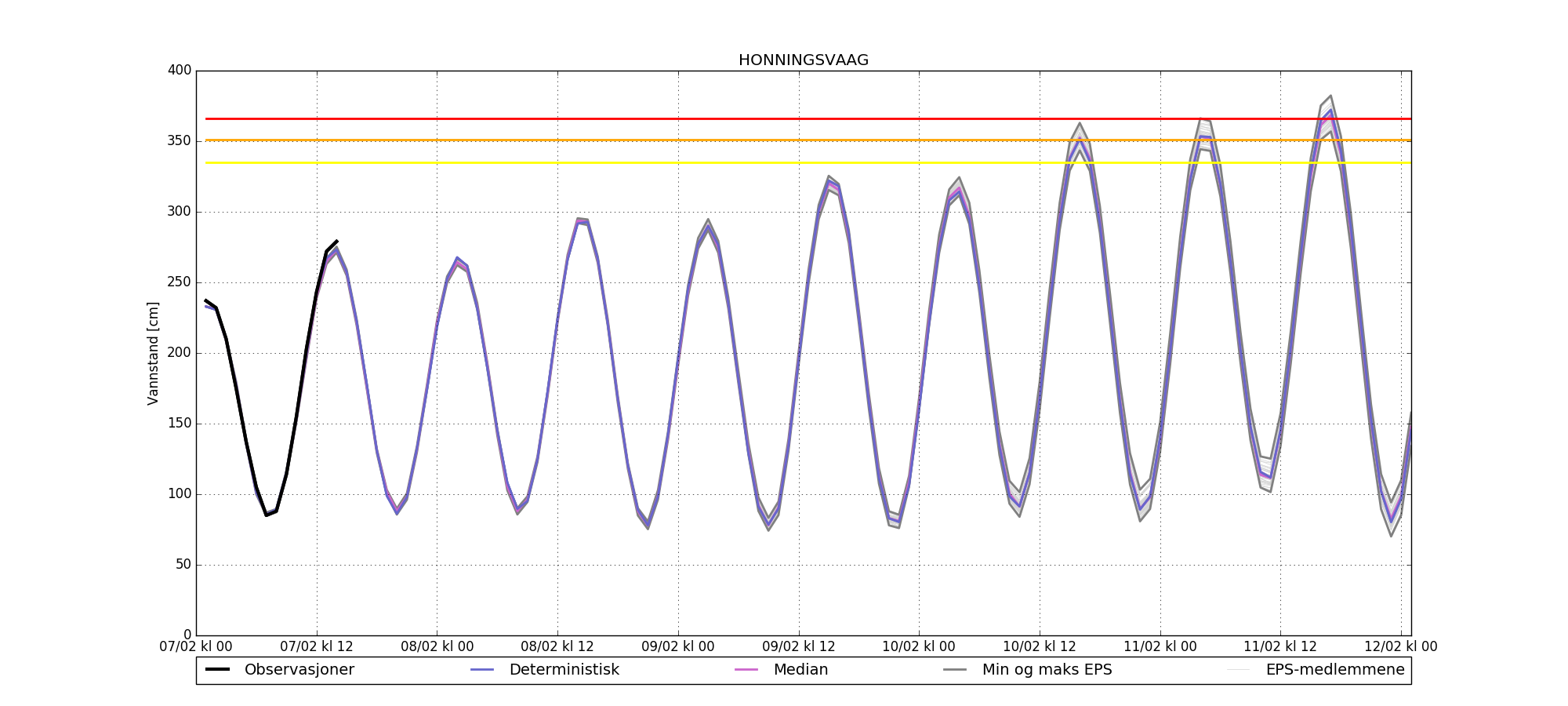1568x706 pixels.
Task: Click black line swatch beside Observasjoner
Action: click(217, 670)
